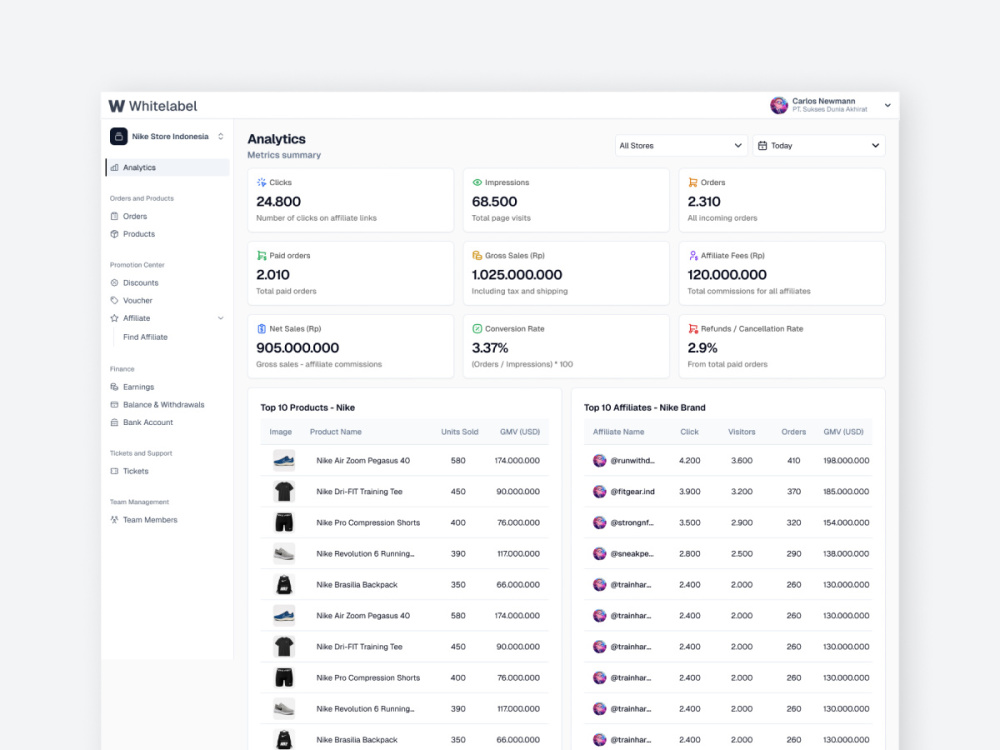This screenshot has height=750, width=1000.
Task: Select Find Affiliate submenu item
Action: [x=145, y=337]
